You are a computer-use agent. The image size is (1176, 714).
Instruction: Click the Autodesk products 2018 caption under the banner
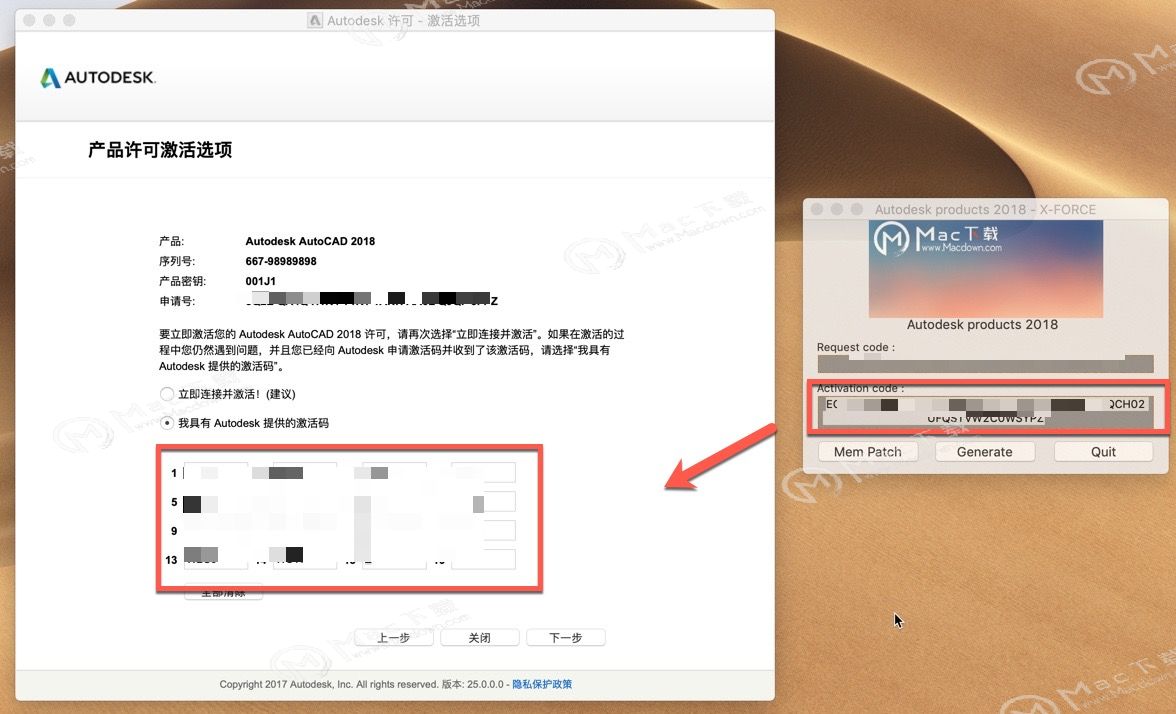tap(982, 325)
